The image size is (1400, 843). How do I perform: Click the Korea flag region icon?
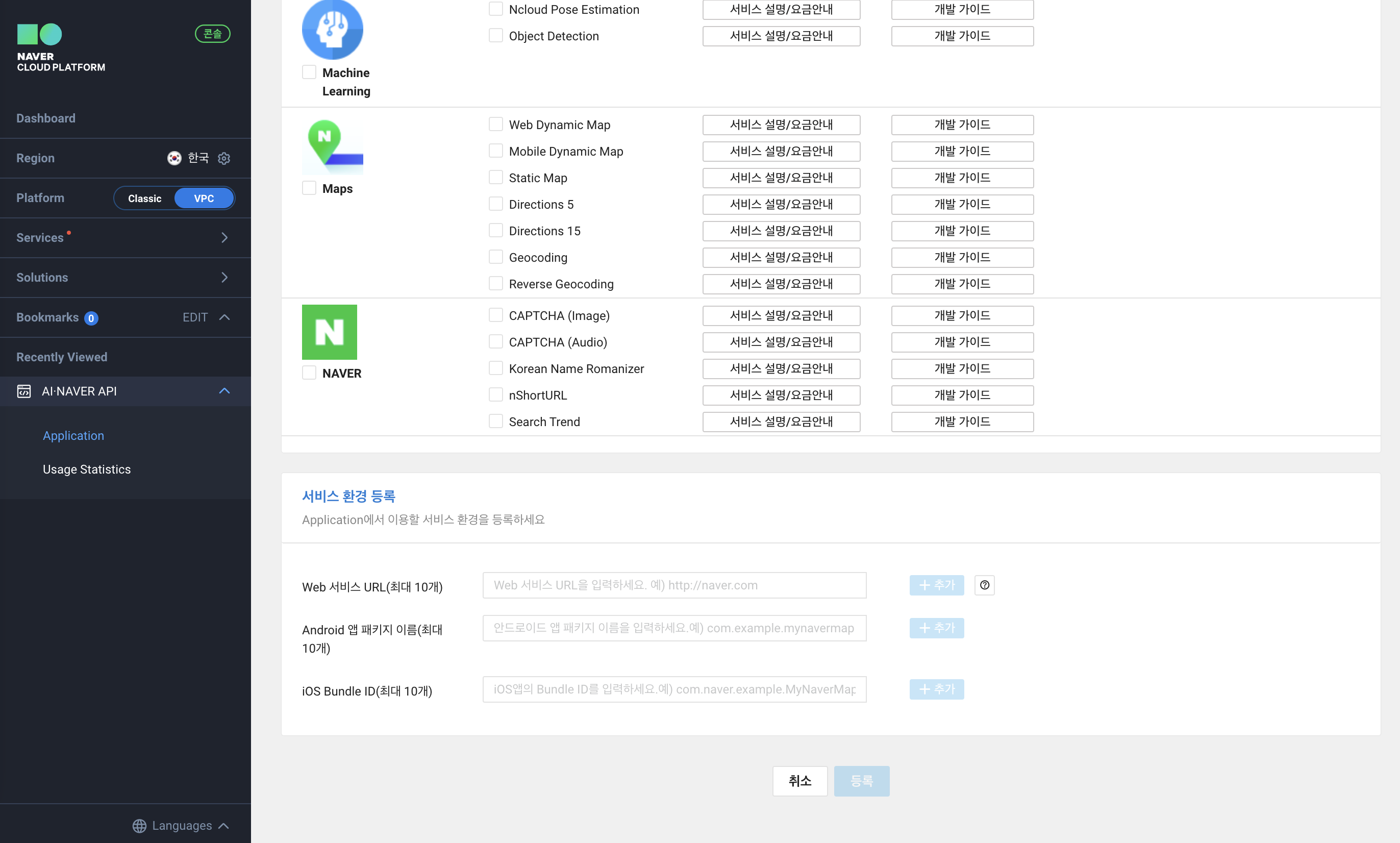click(174, 158)
